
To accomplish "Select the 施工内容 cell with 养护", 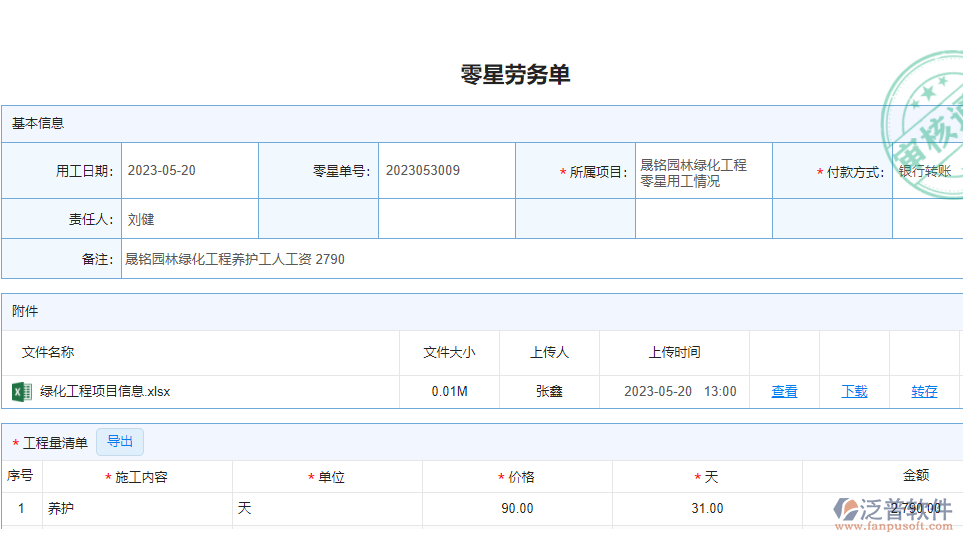I will pos(136,508).
